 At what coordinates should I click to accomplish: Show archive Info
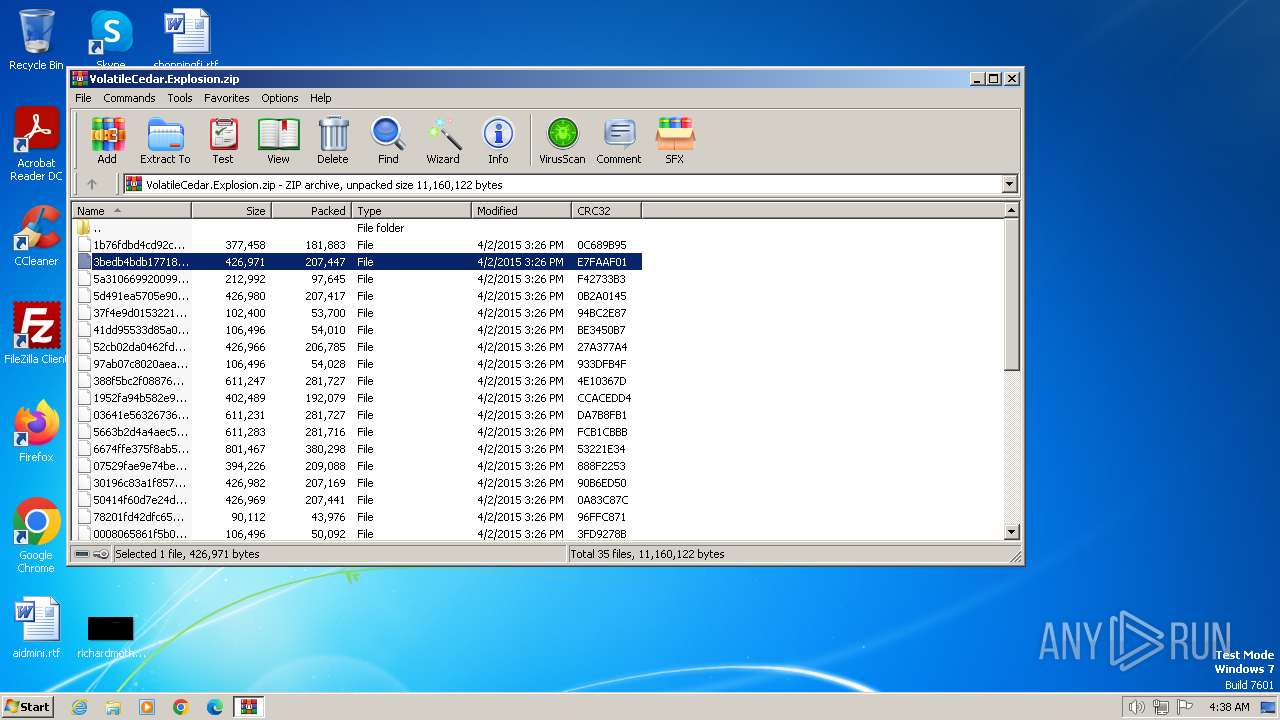click(498, 141)
